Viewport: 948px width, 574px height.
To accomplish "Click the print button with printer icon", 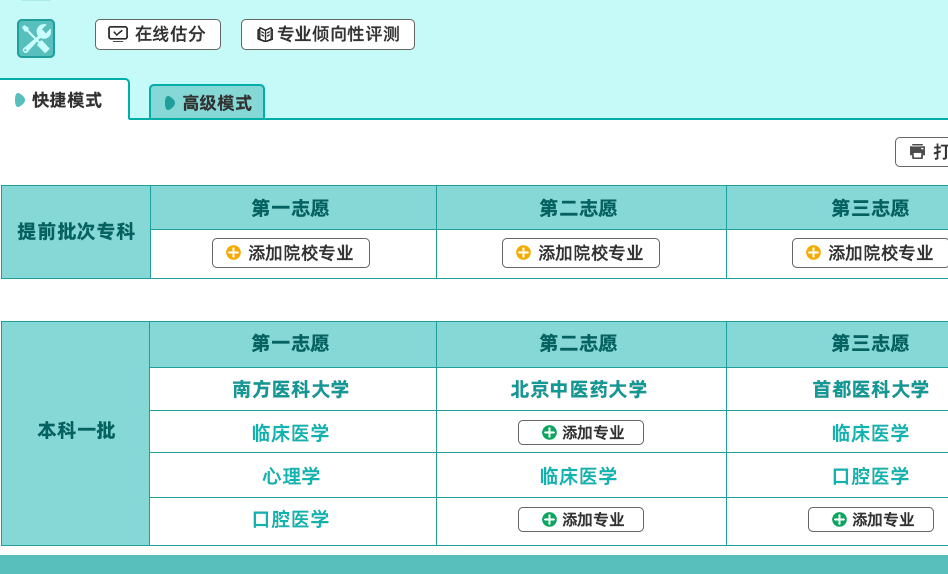I will tap(921, 152).
